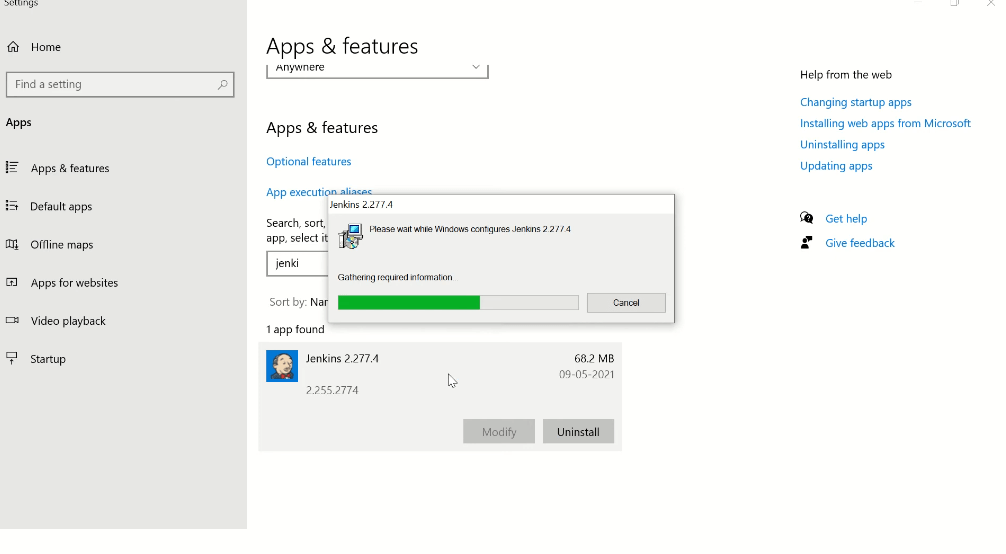Close the Settings window
Viewport: 1006px width, 554px height.
coord(991,3)
